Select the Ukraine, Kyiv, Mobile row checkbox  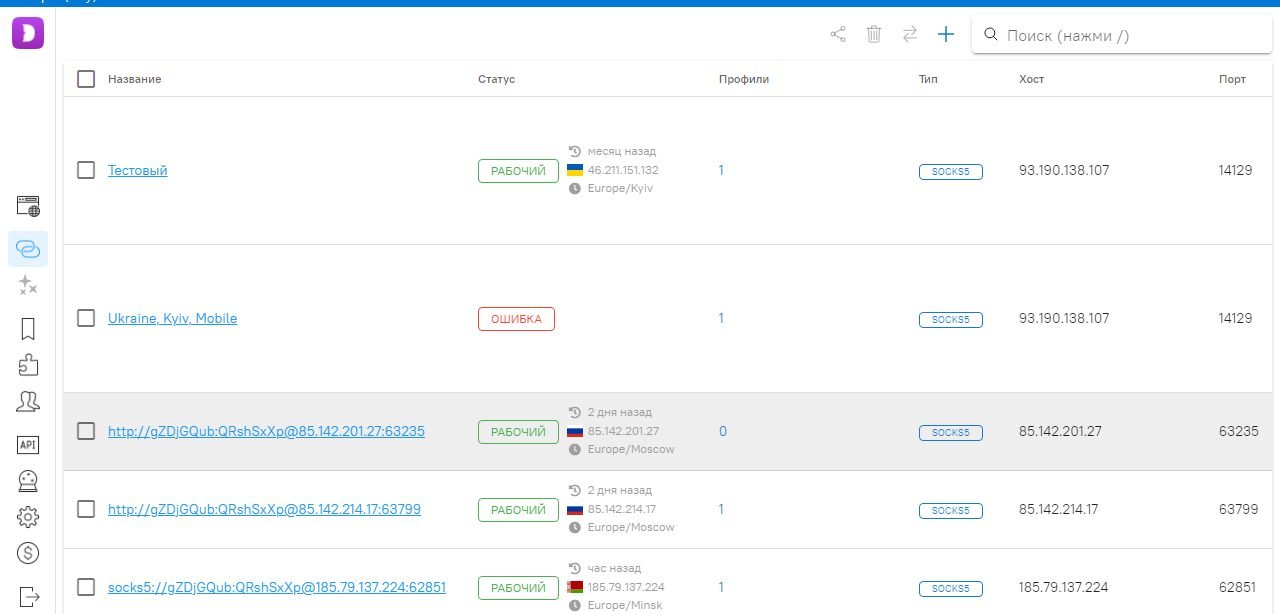point(86,318)
